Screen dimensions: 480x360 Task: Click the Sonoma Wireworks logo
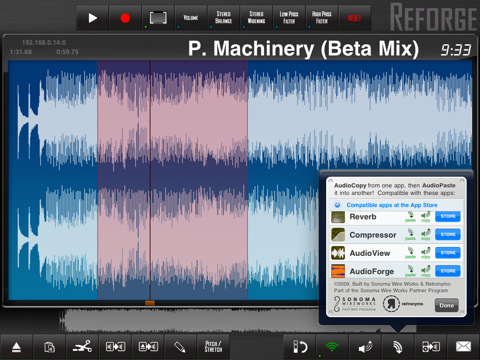pos(355,304)
